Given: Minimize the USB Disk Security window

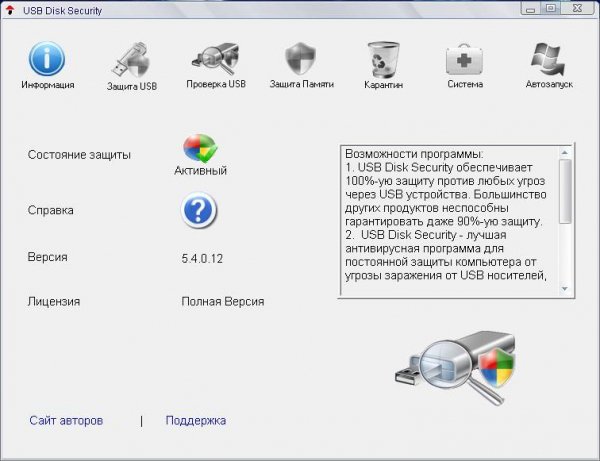Looking at the screenshot, I should [530, 8].
